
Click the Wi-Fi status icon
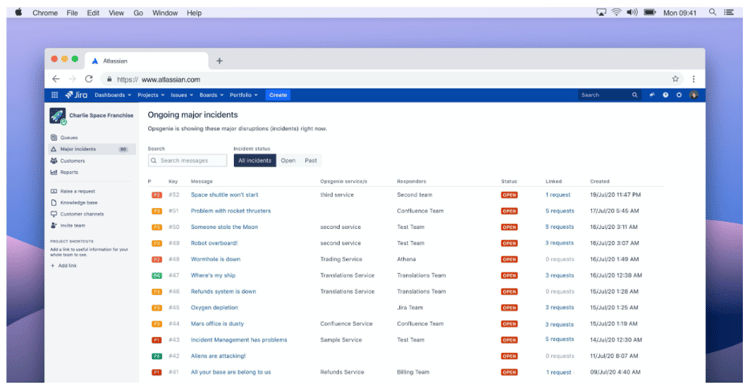coord(617,12)
